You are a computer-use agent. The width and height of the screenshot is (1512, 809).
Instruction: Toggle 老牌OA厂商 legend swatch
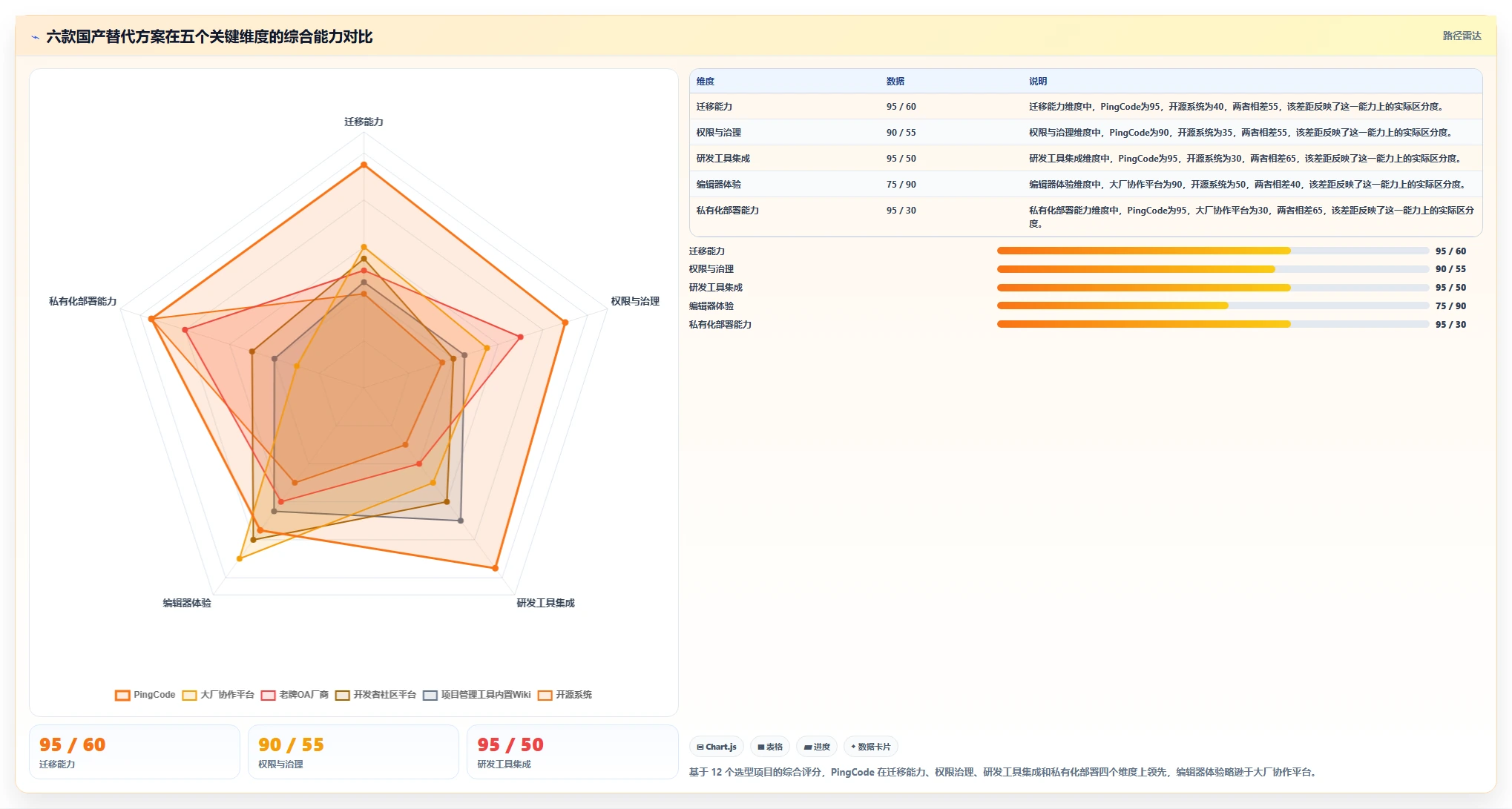[268, 695]
